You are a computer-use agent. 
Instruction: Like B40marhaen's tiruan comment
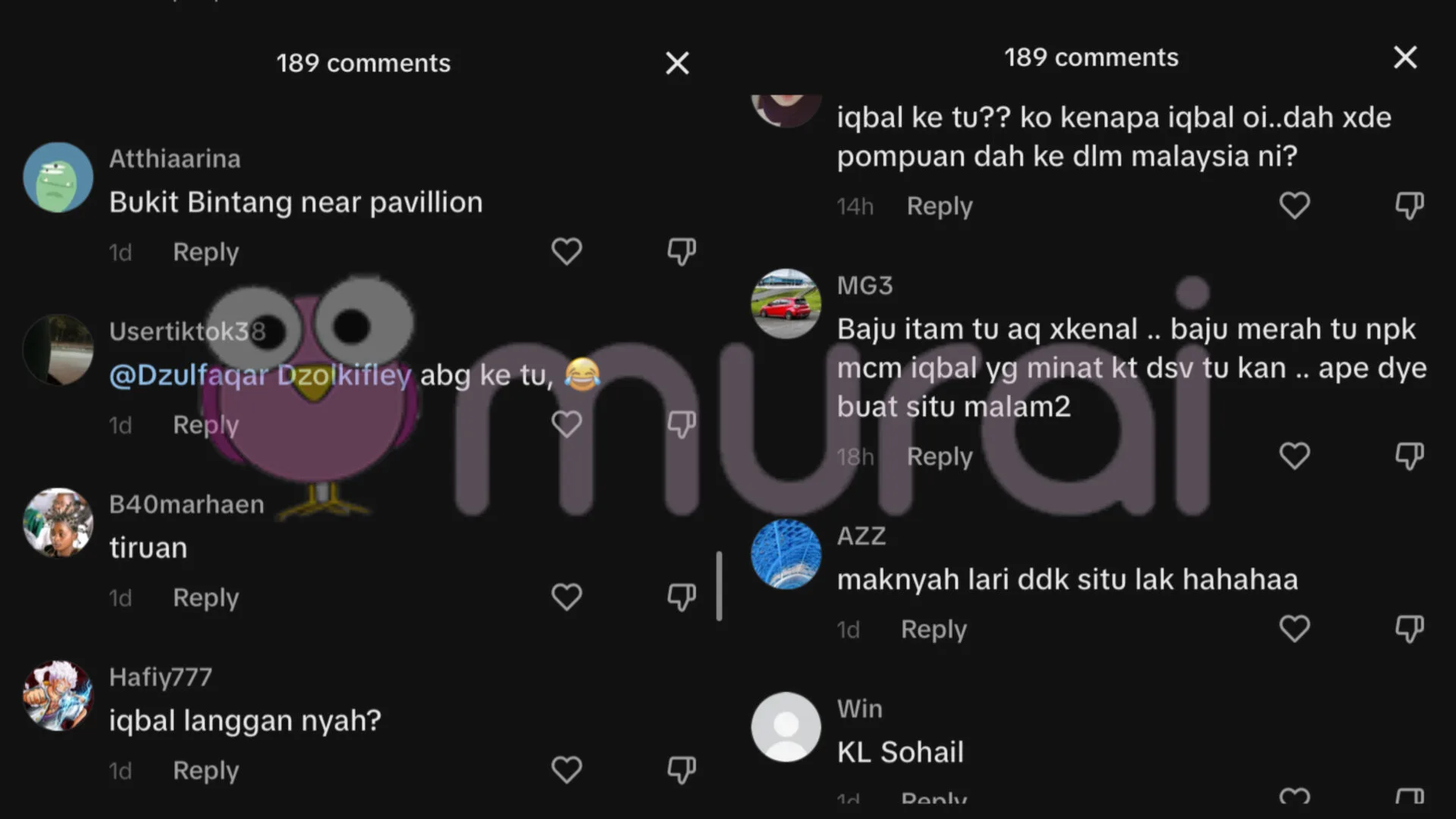[566, 598]
